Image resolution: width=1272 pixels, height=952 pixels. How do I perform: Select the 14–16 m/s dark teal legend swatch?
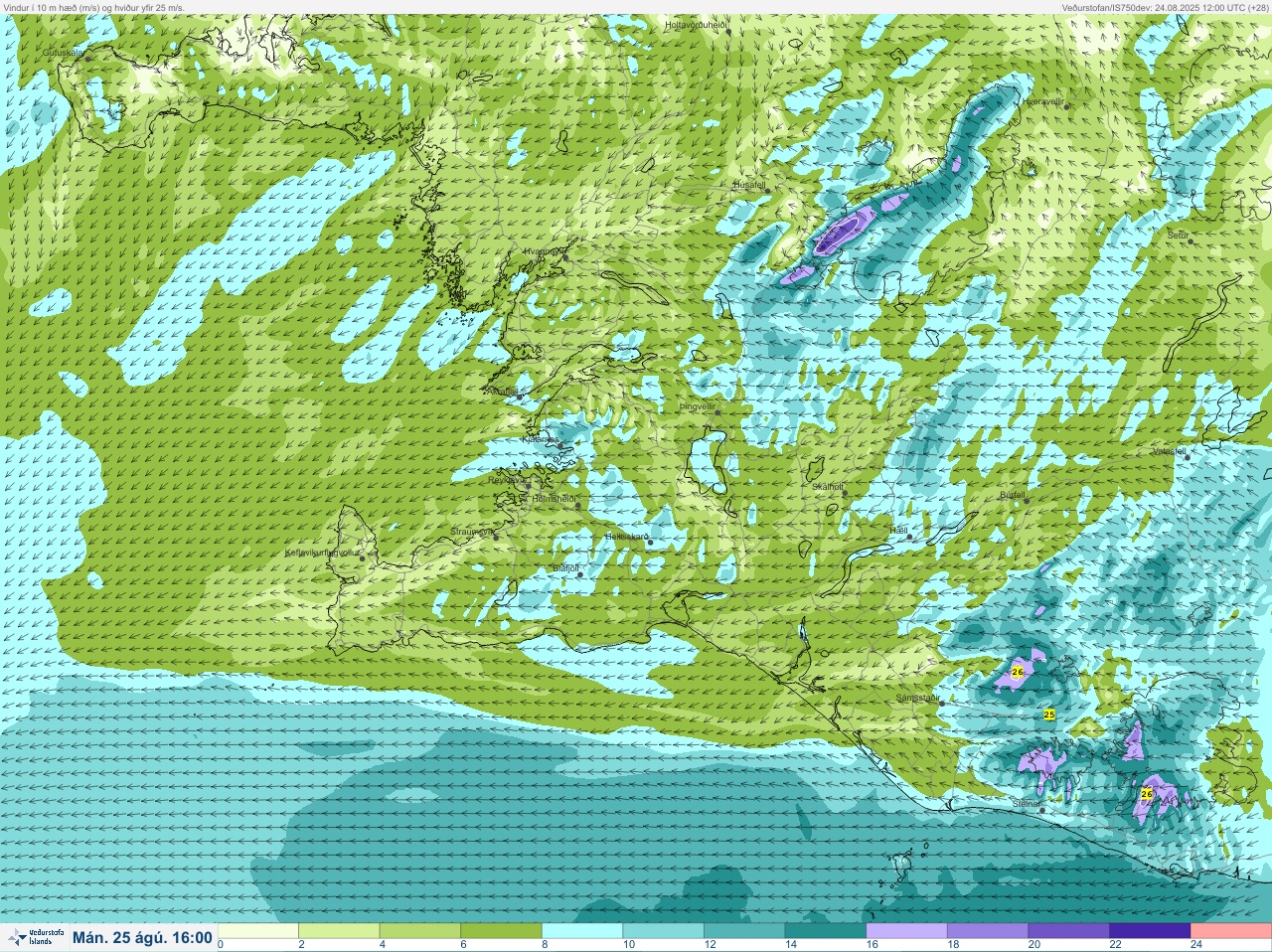[x=826, y=931]
